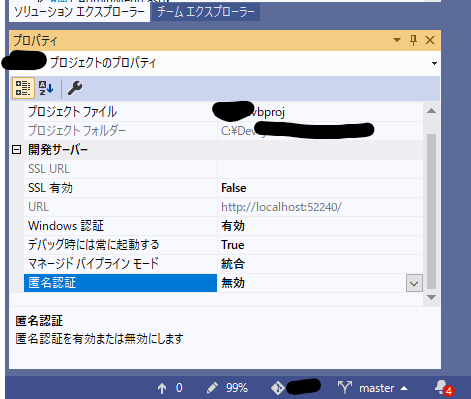Image resolution: width=471 pixels, height=399 pixels.
Task: Close the プロパティ panel
Action: [430, 40]
